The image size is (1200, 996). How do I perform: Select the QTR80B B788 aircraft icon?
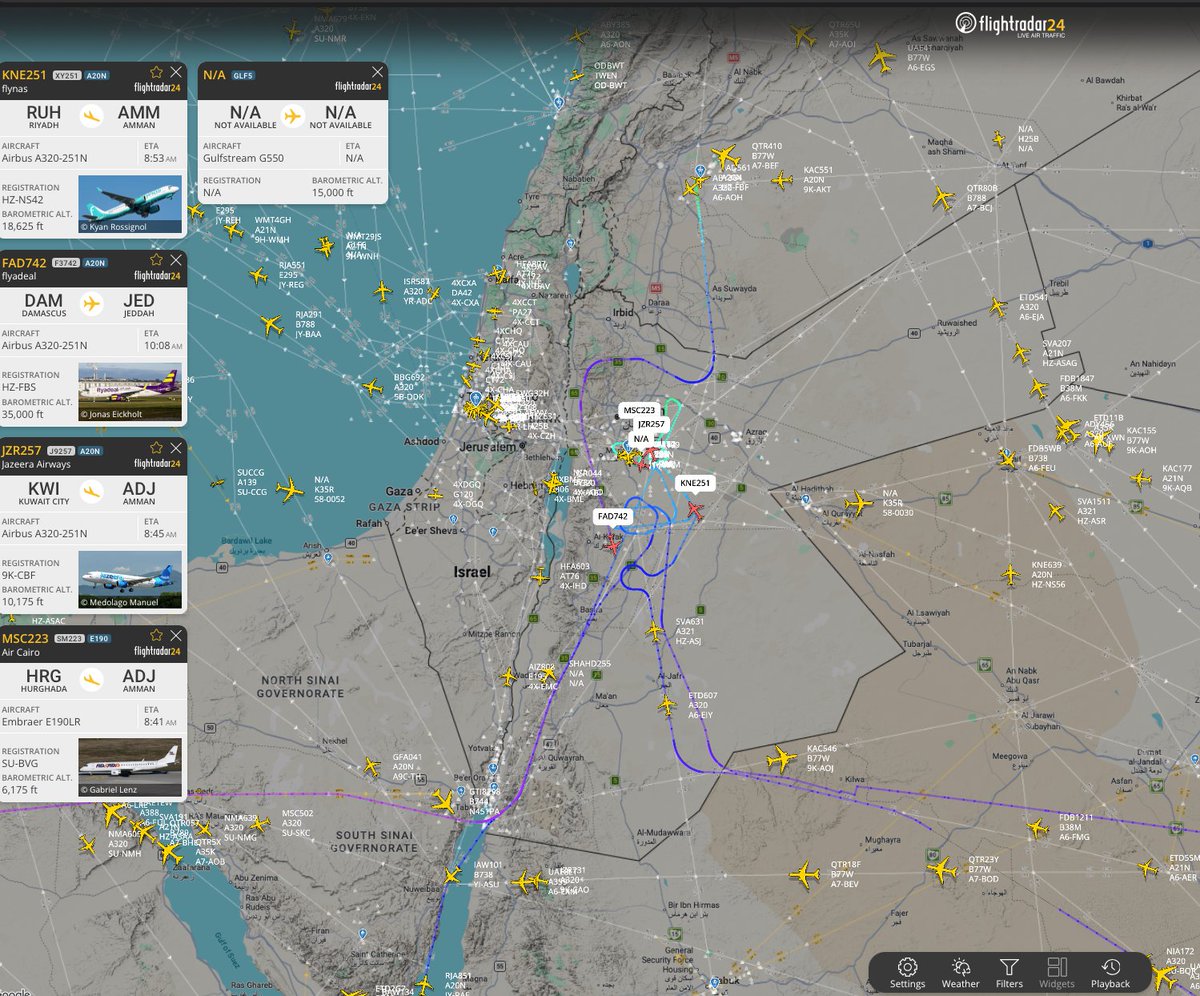943,198
